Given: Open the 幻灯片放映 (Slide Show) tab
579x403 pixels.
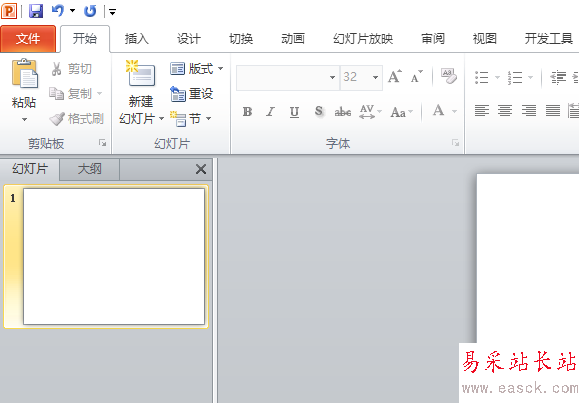Looking at the screenshot, I should [363, 38].
